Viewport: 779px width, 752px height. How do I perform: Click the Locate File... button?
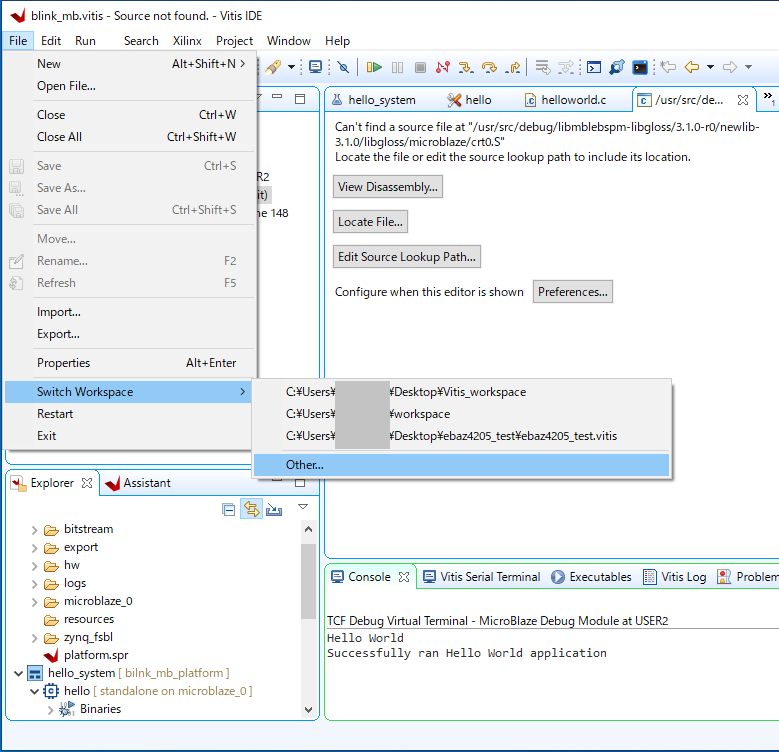pyautogui.click(x=370, y=222)
